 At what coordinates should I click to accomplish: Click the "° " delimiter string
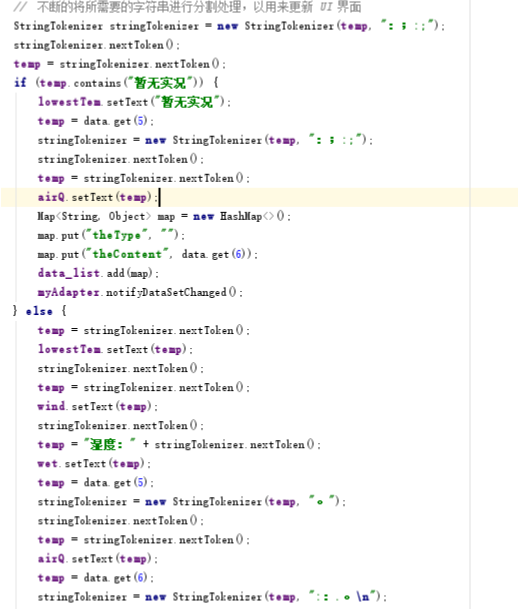click(x=324, y=501)
